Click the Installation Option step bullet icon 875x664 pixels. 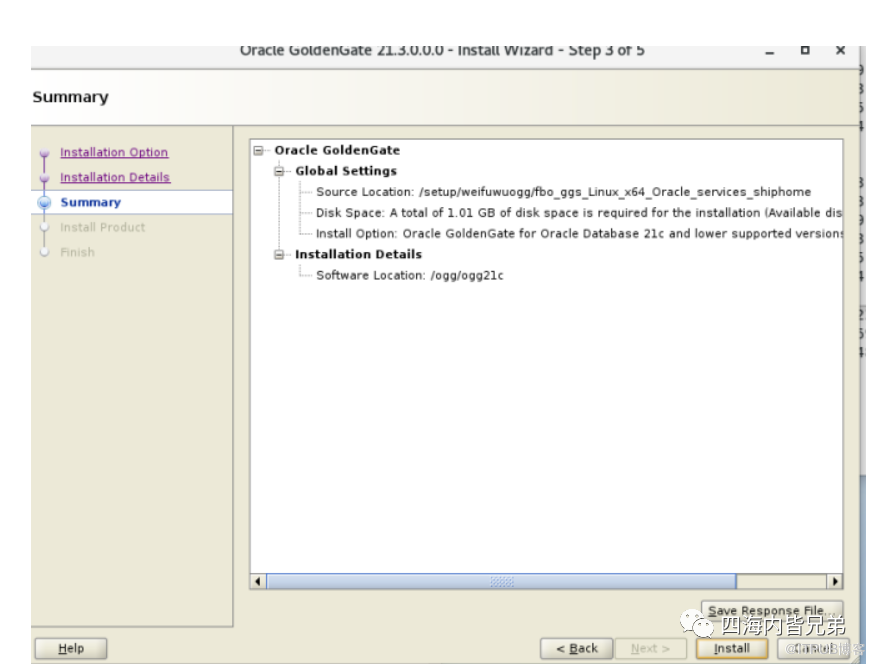click(45, 153)
